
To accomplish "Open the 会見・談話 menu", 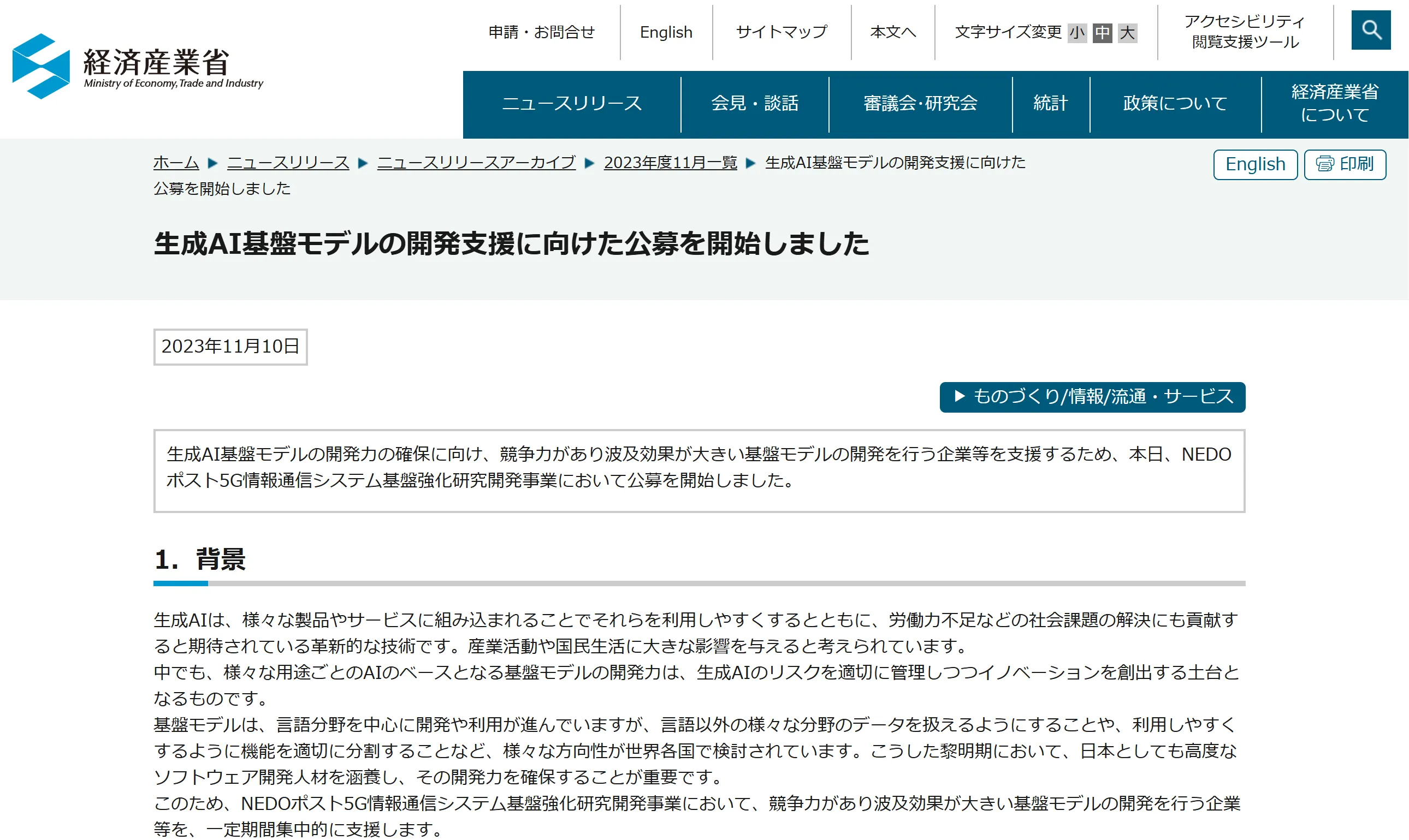I will [x=755, y=104].
